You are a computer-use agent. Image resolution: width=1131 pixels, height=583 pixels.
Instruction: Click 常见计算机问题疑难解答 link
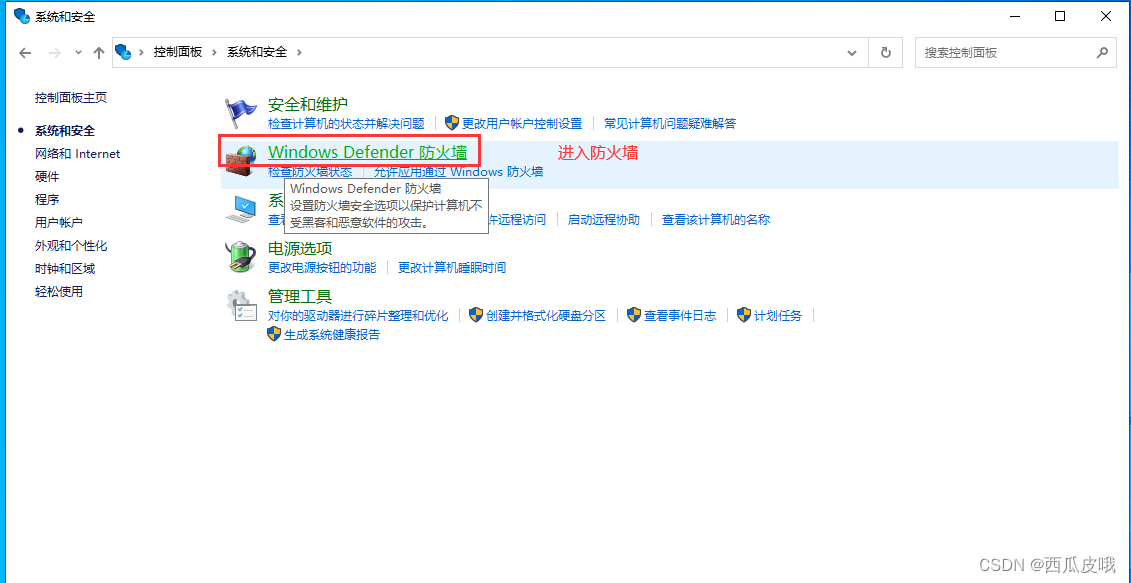click(670, 123)
